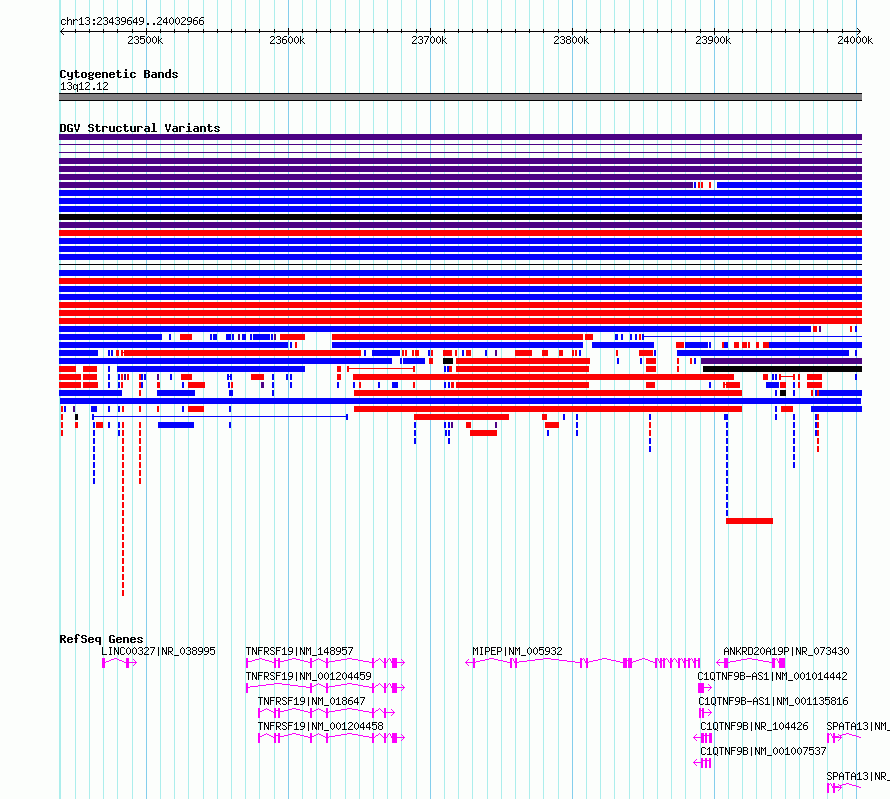Click the 23500k ruler tick label
This screenshot has height=799, width=890.
[145, 40]
